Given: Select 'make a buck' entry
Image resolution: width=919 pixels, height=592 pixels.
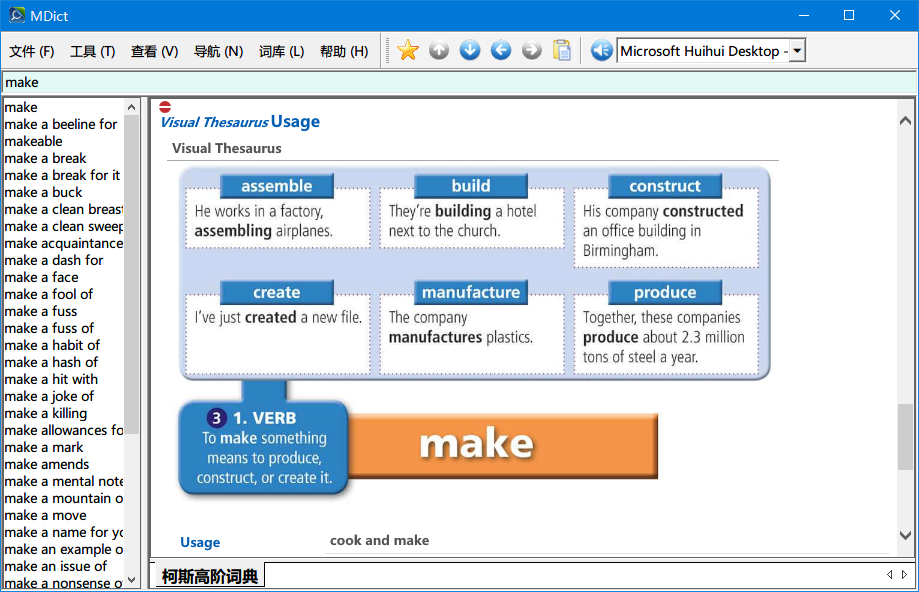Looking at the screenshot, I should (43, 192).
